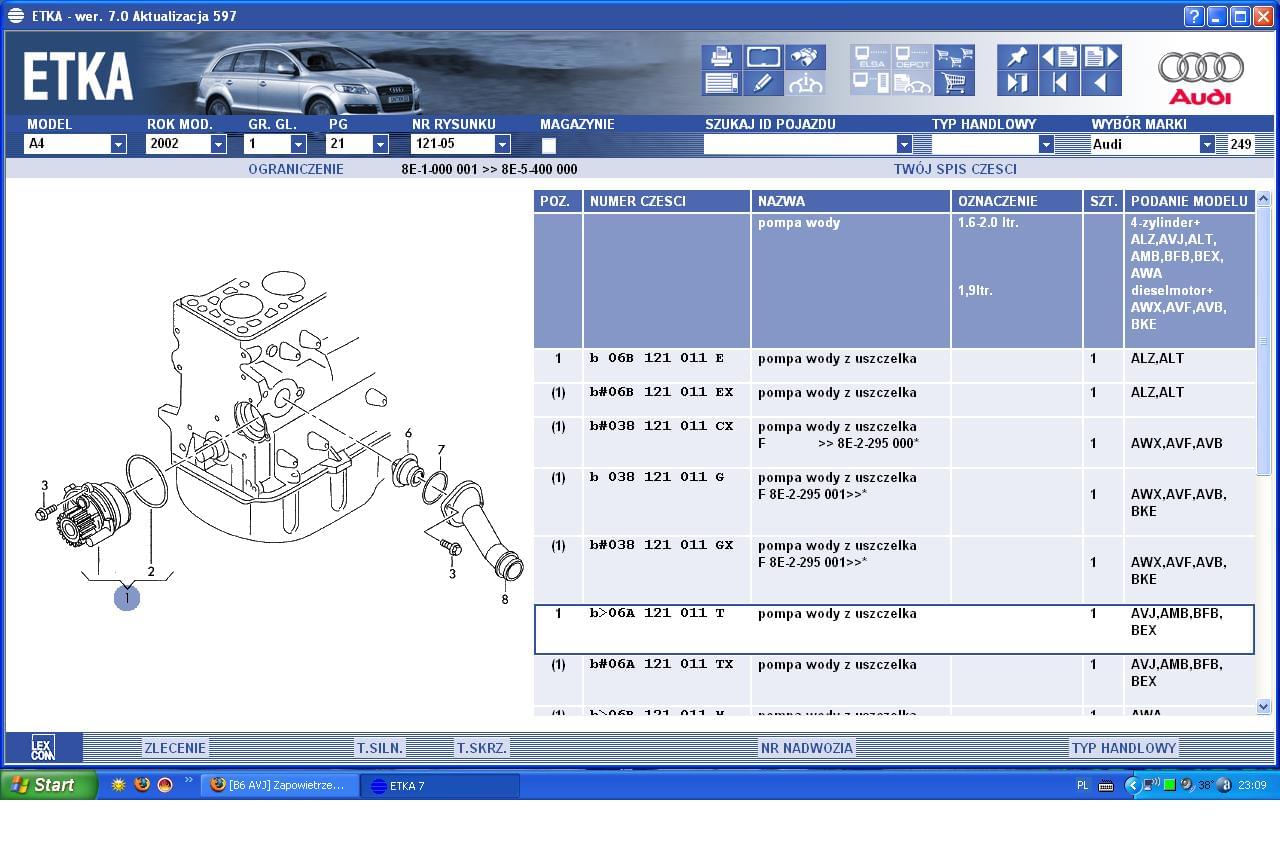1280x862 pixels.
Task: Click the printer icon in toolbar
Action: 721,57
